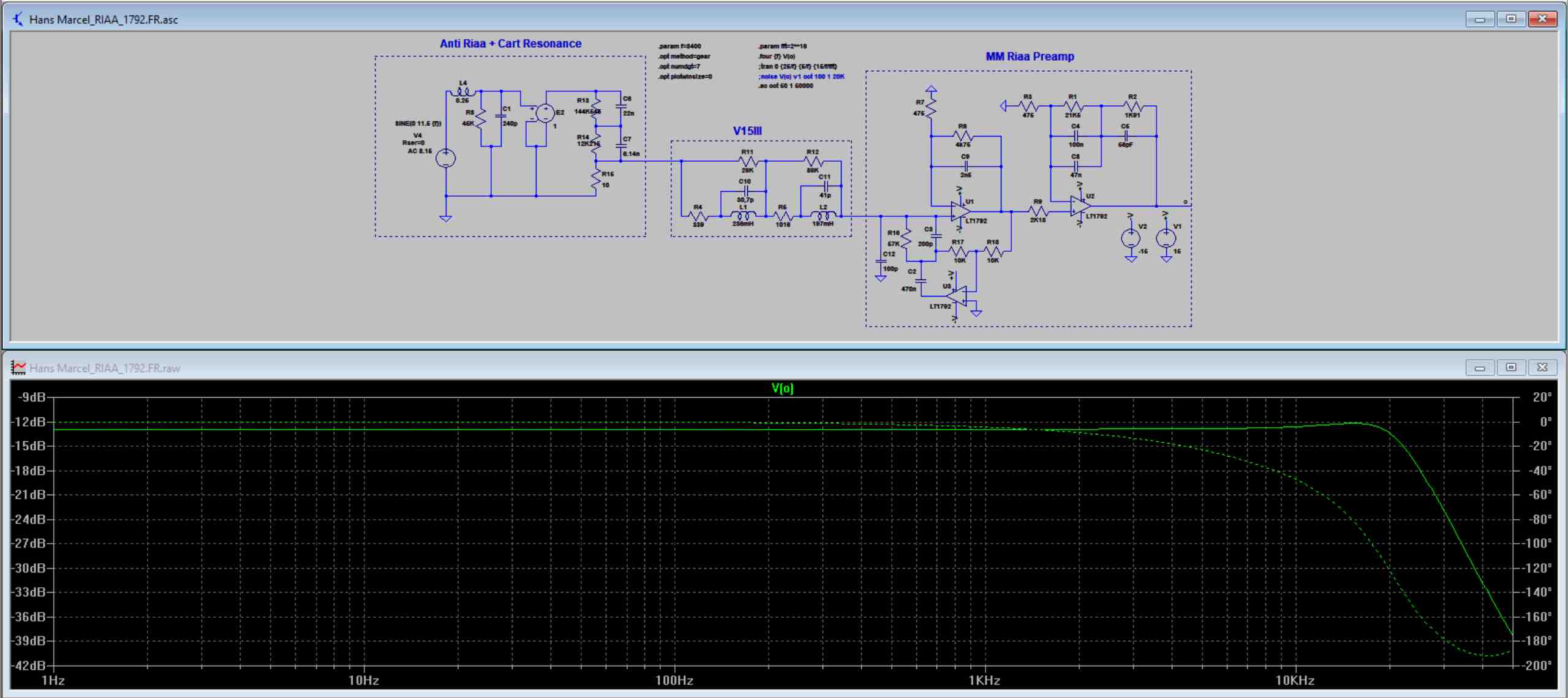1568x698 pixels.
Task: Click the 'o' output net label
Action: click(x=1185, y=202)
